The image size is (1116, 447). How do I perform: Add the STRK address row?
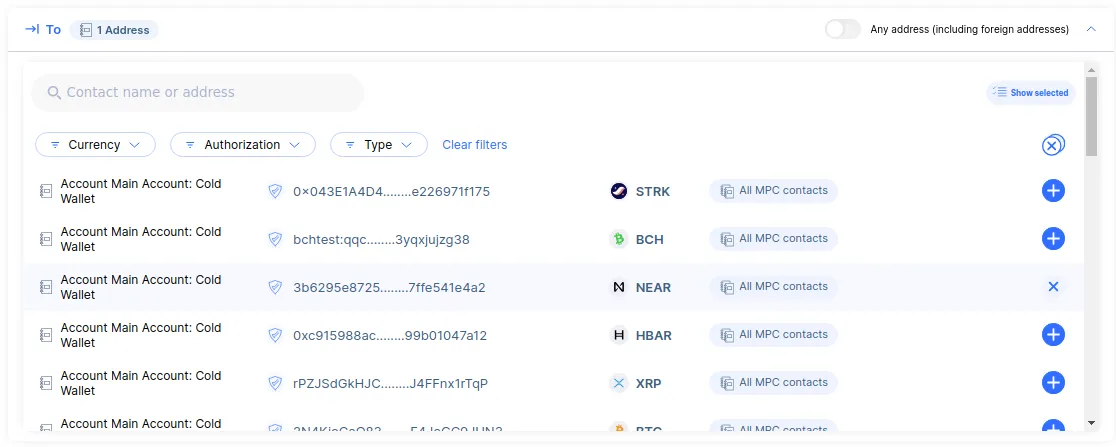pyautogui.click(x=1053, y=191)
